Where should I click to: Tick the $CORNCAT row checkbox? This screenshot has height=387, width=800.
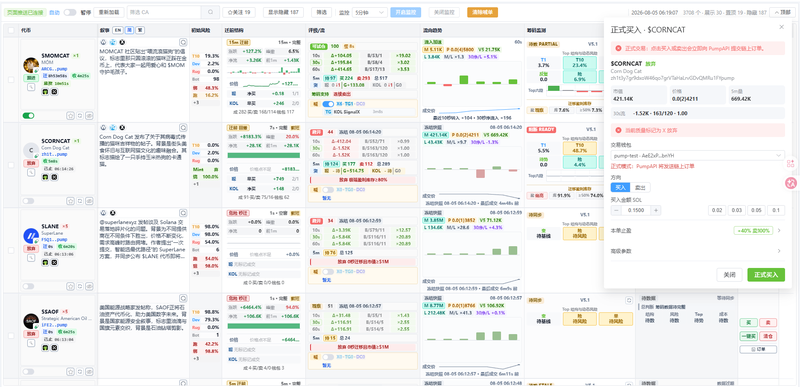[x=11, y=165]
